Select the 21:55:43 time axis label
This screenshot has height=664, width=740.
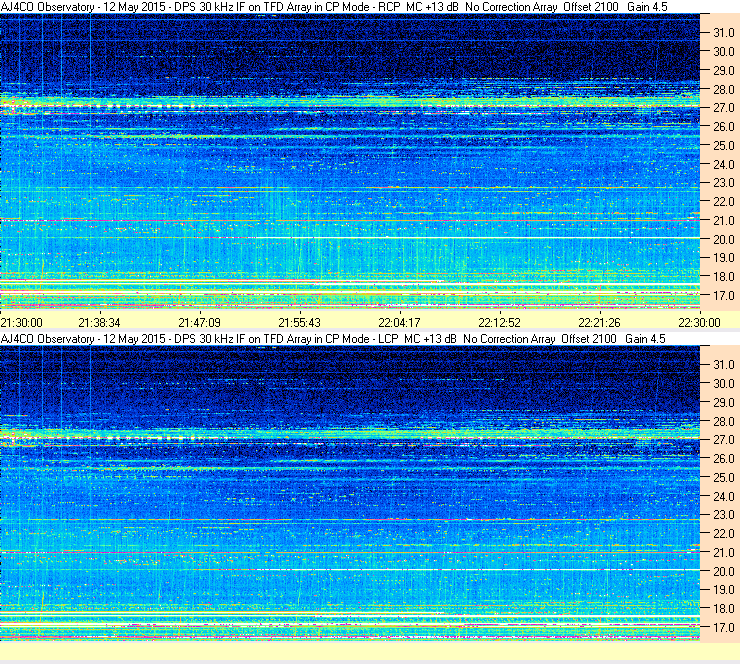pyautogui.click(x=299, y=323)
